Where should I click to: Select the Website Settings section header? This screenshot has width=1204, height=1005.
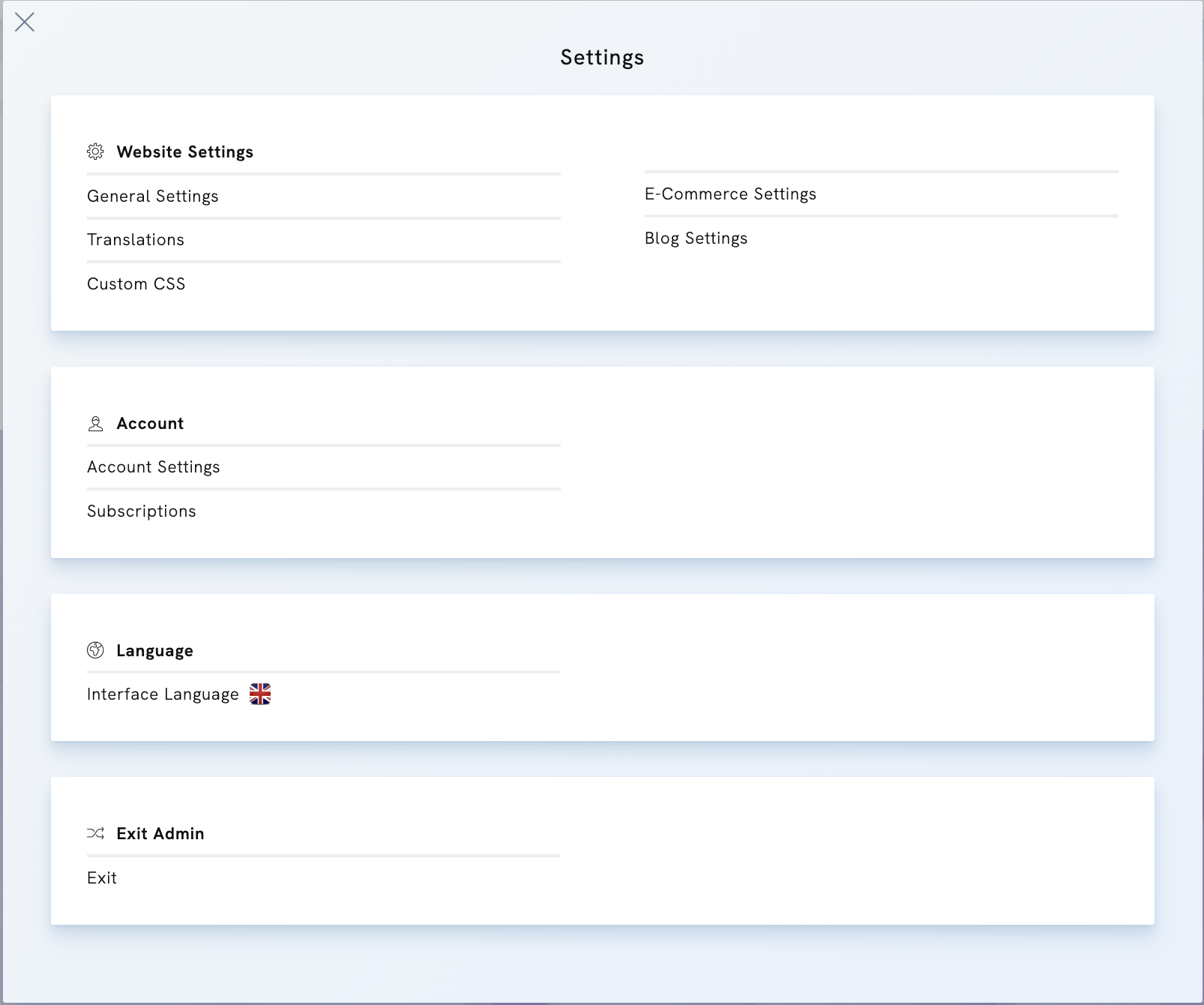click(184, 151)
